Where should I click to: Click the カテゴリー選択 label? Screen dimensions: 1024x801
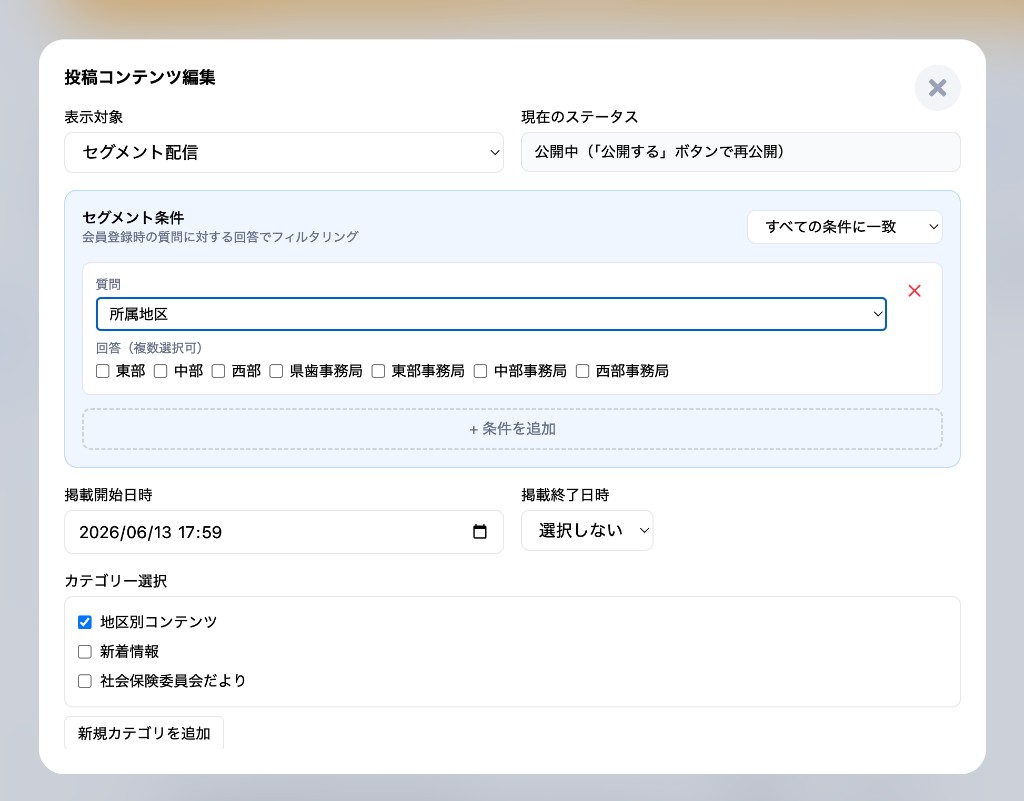click(x=116, y=581)
